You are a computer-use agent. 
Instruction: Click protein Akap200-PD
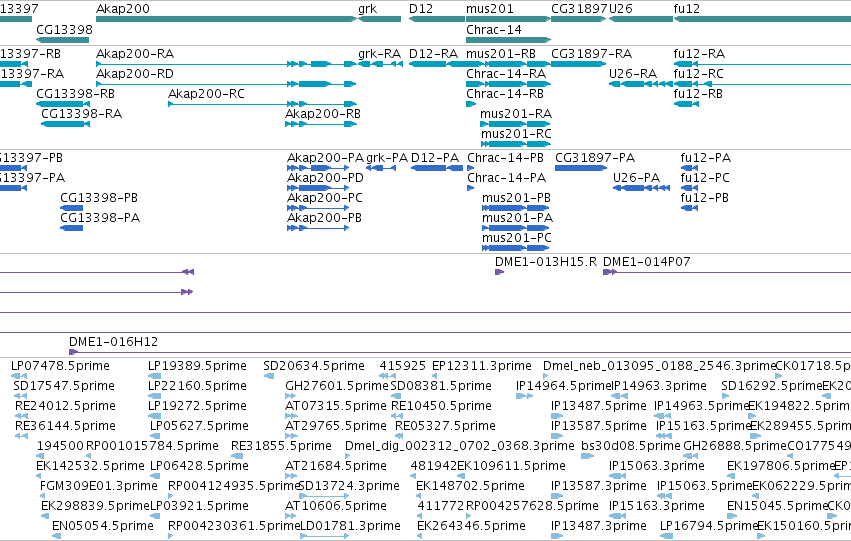point(317,188)
